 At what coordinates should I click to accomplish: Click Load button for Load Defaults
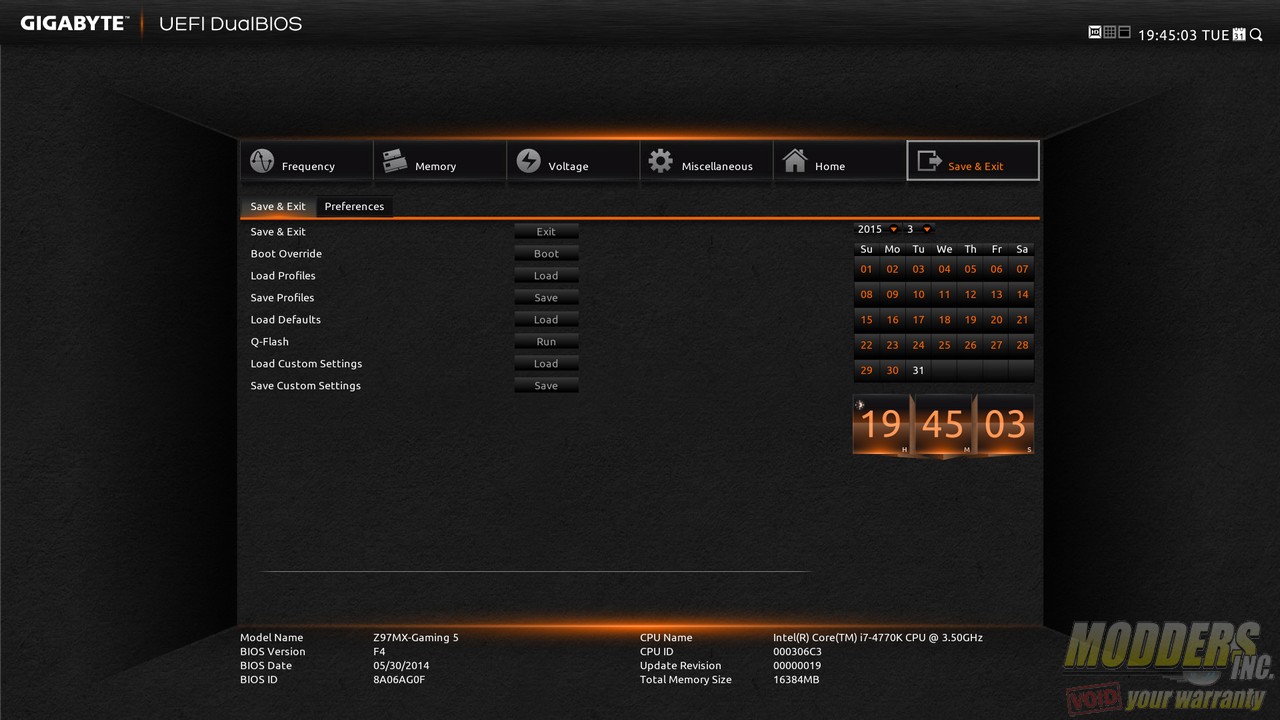tap(546, 320)
